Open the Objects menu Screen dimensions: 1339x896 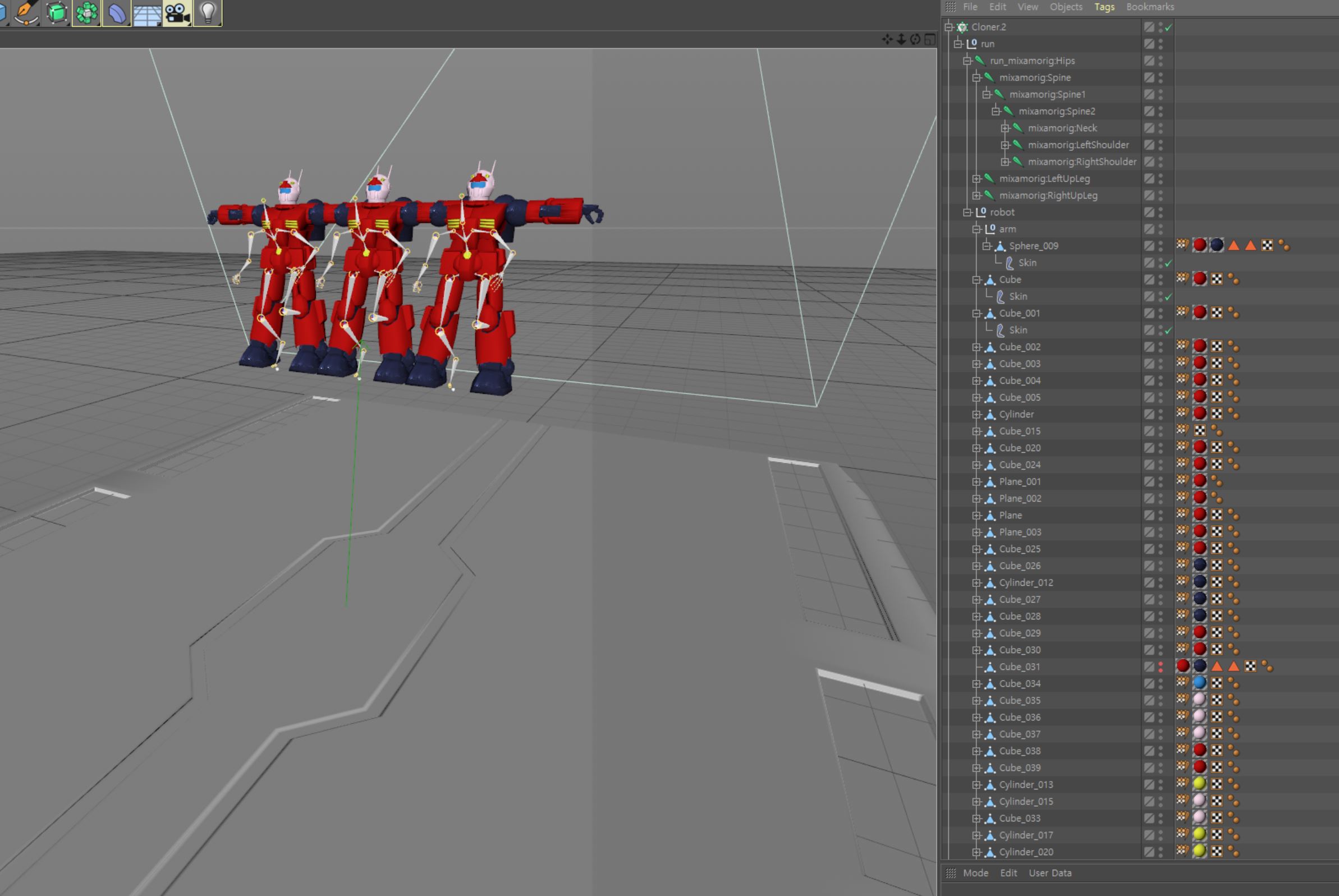(1066, 7)
